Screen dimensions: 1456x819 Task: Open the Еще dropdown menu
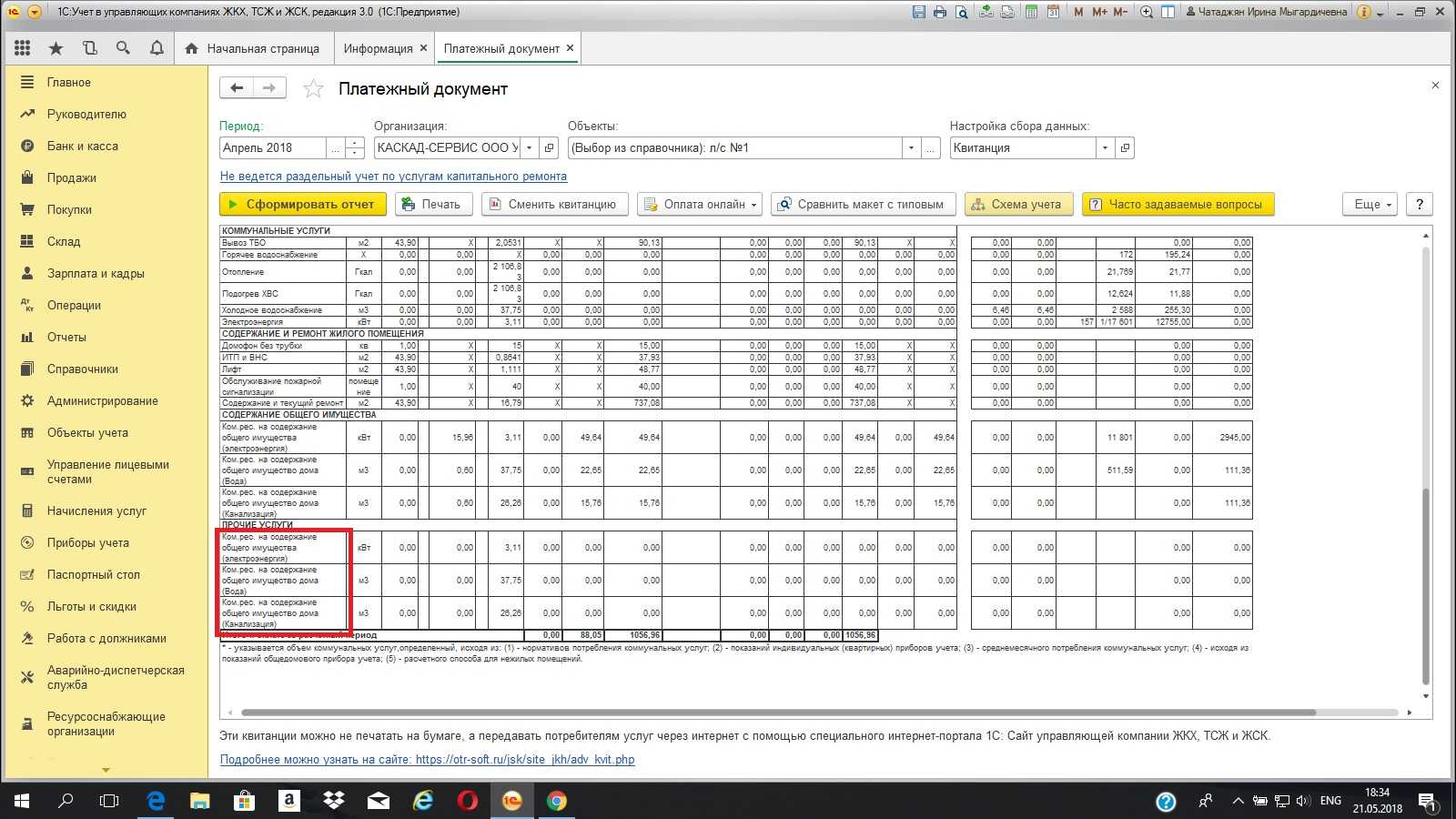point(1370,204)
